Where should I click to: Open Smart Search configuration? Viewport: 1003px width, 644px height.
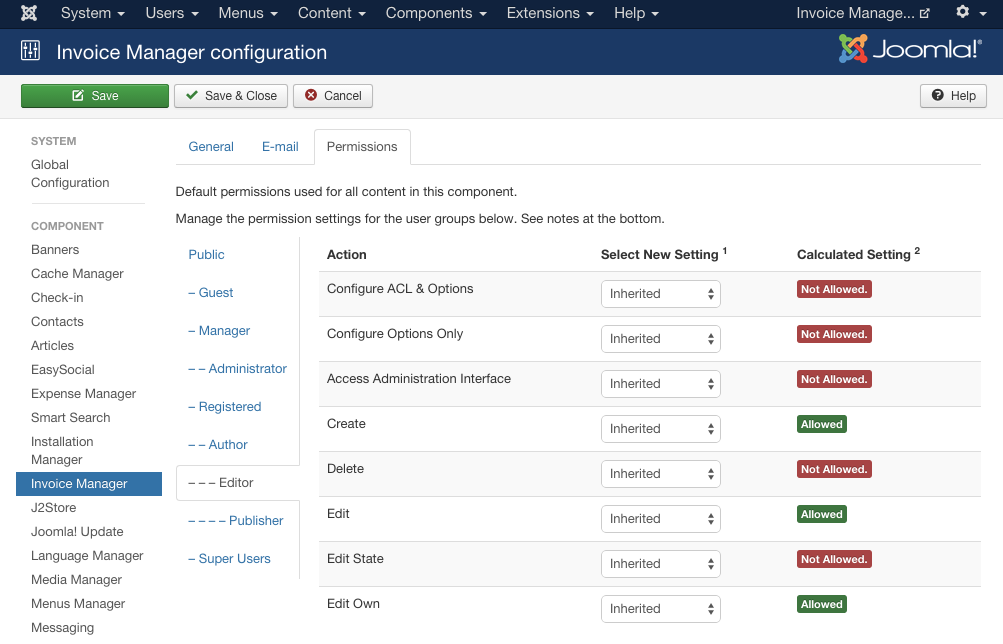point(70,418)
